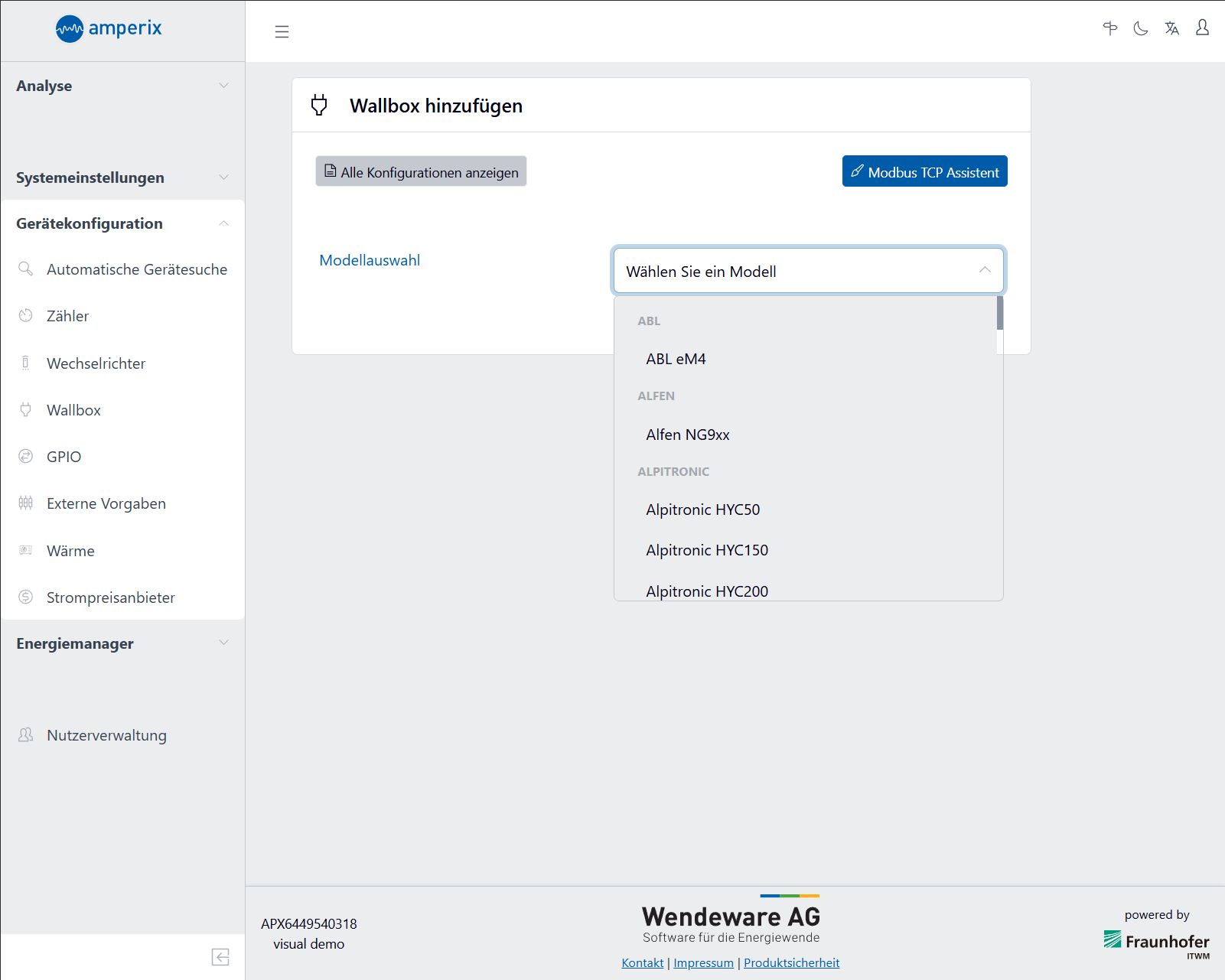Image resolution: width=1225 pixels, height=980 pixels.
Task: Choose Alpitronic HYC150 model option
Action: coord(706,550)
